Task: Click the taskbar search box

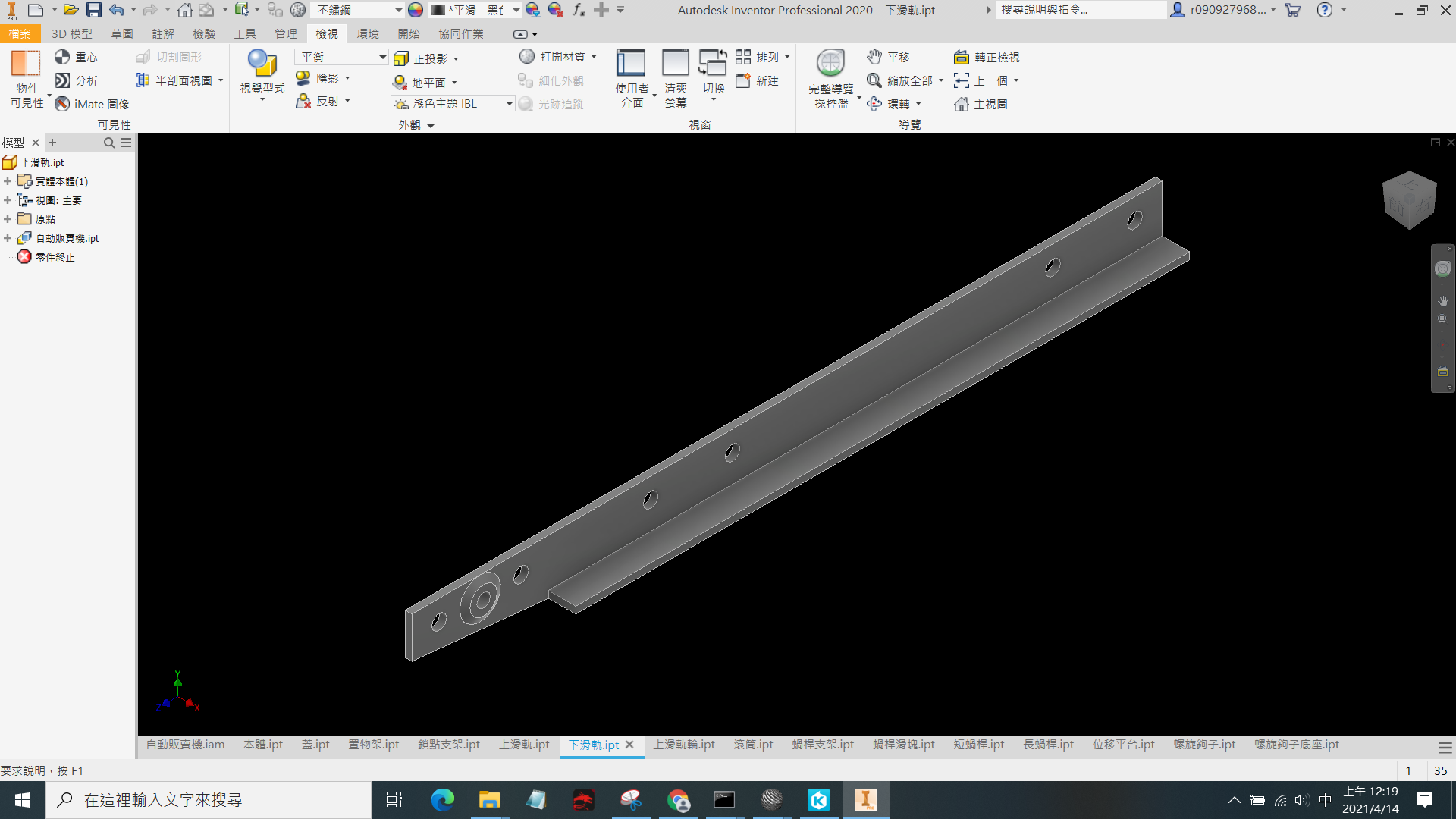Action: (209, 800)
